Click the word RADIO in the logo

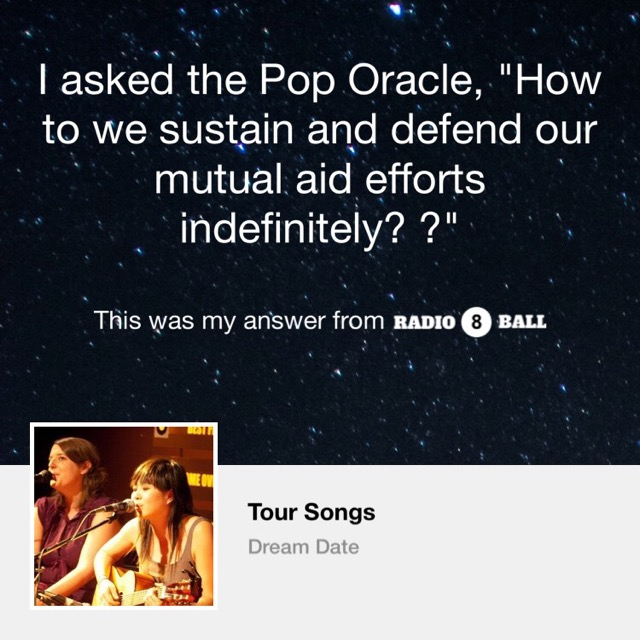[x=425, y=322]
